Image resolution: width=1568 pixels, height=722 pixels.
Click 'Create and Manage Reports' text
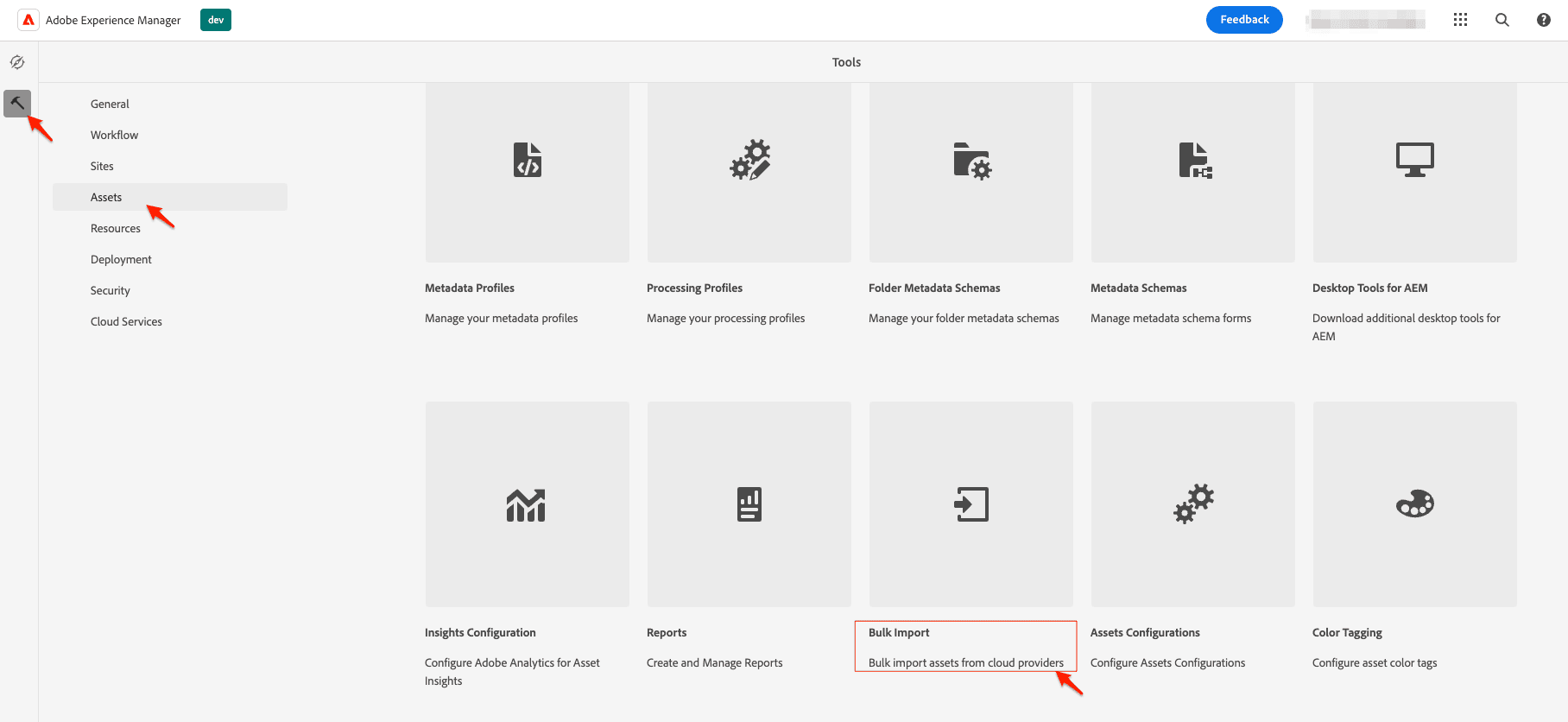pyautogui.click(x=714, y=662)
